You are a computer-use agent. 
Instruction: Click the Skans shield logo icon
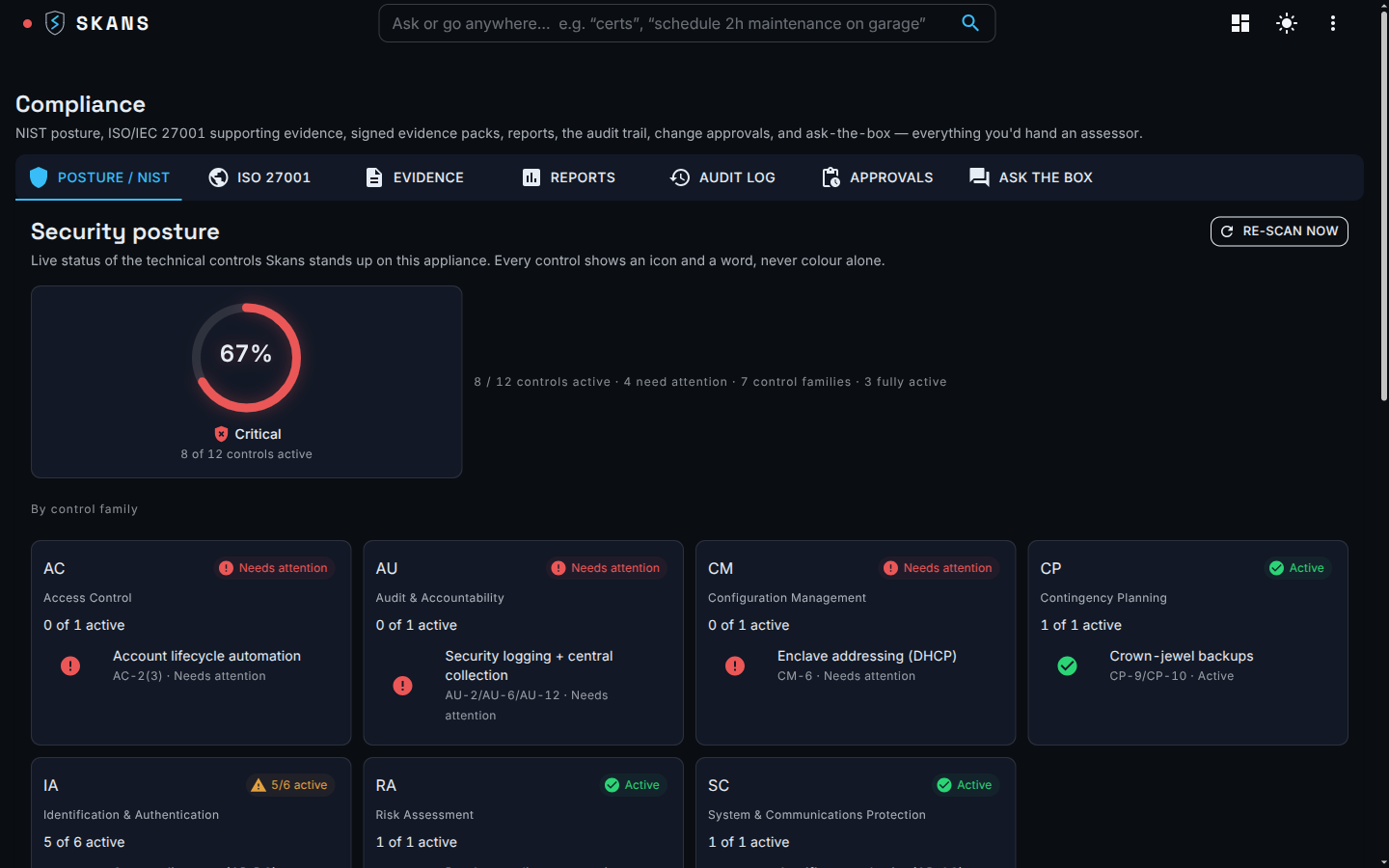click(x=55, y=23)
